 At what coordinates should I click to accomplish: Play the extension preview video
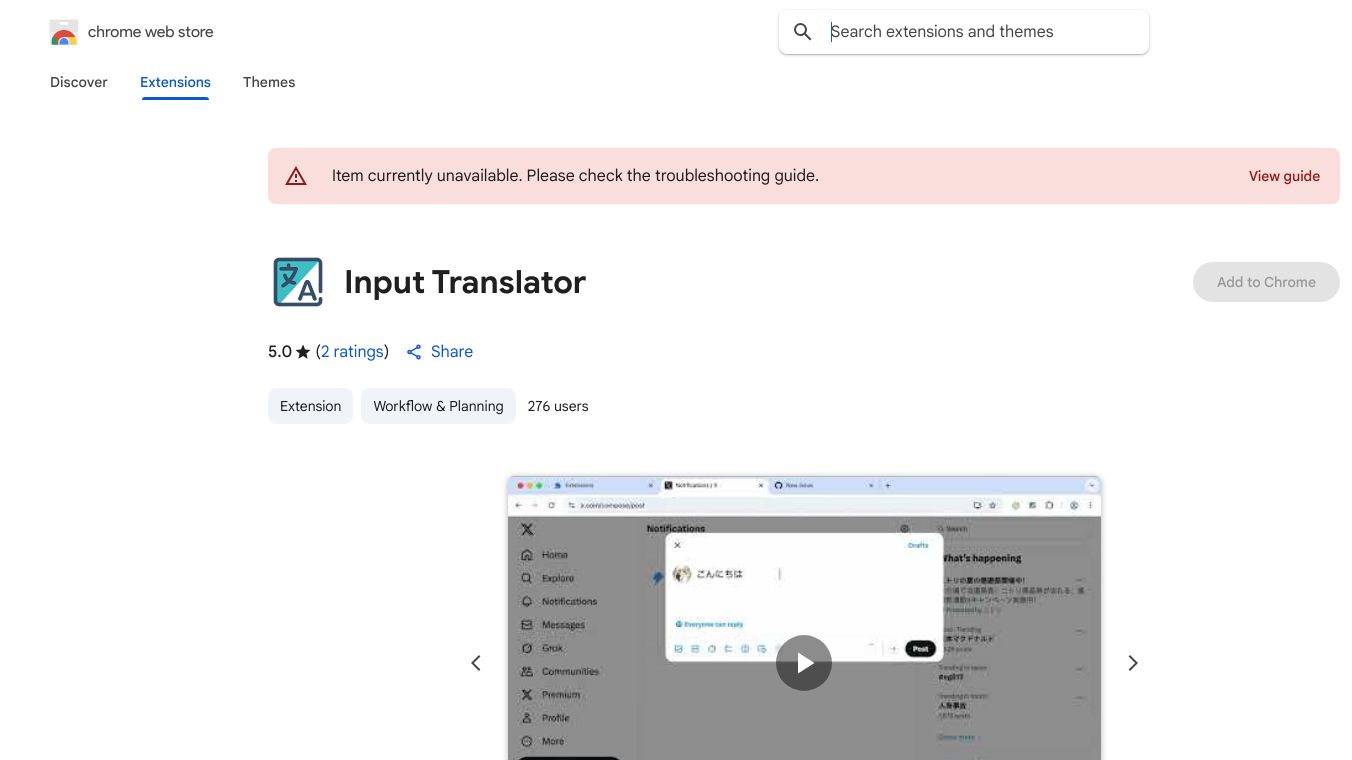tap(804, 663)
